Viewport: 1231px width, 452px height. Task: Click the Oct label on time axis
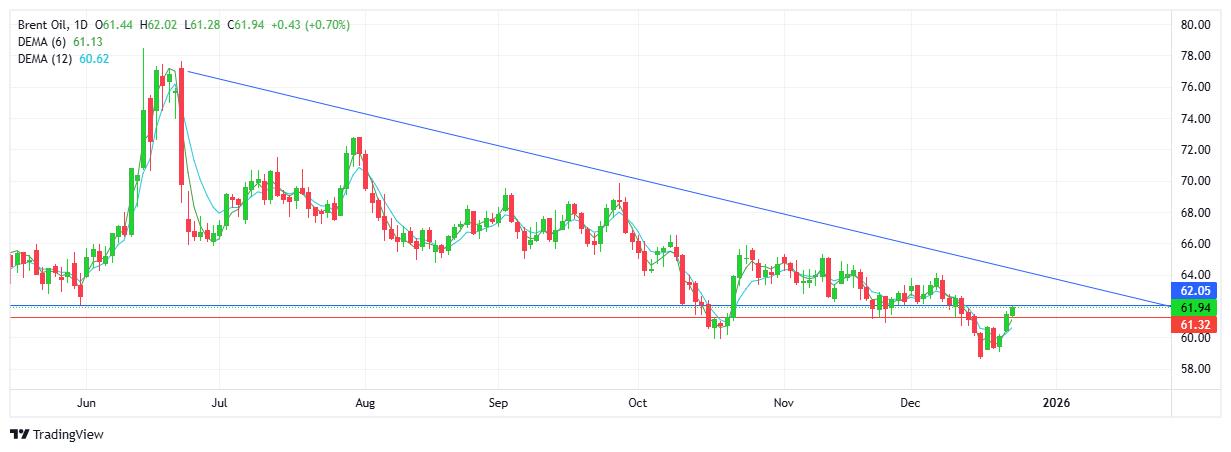638,403
